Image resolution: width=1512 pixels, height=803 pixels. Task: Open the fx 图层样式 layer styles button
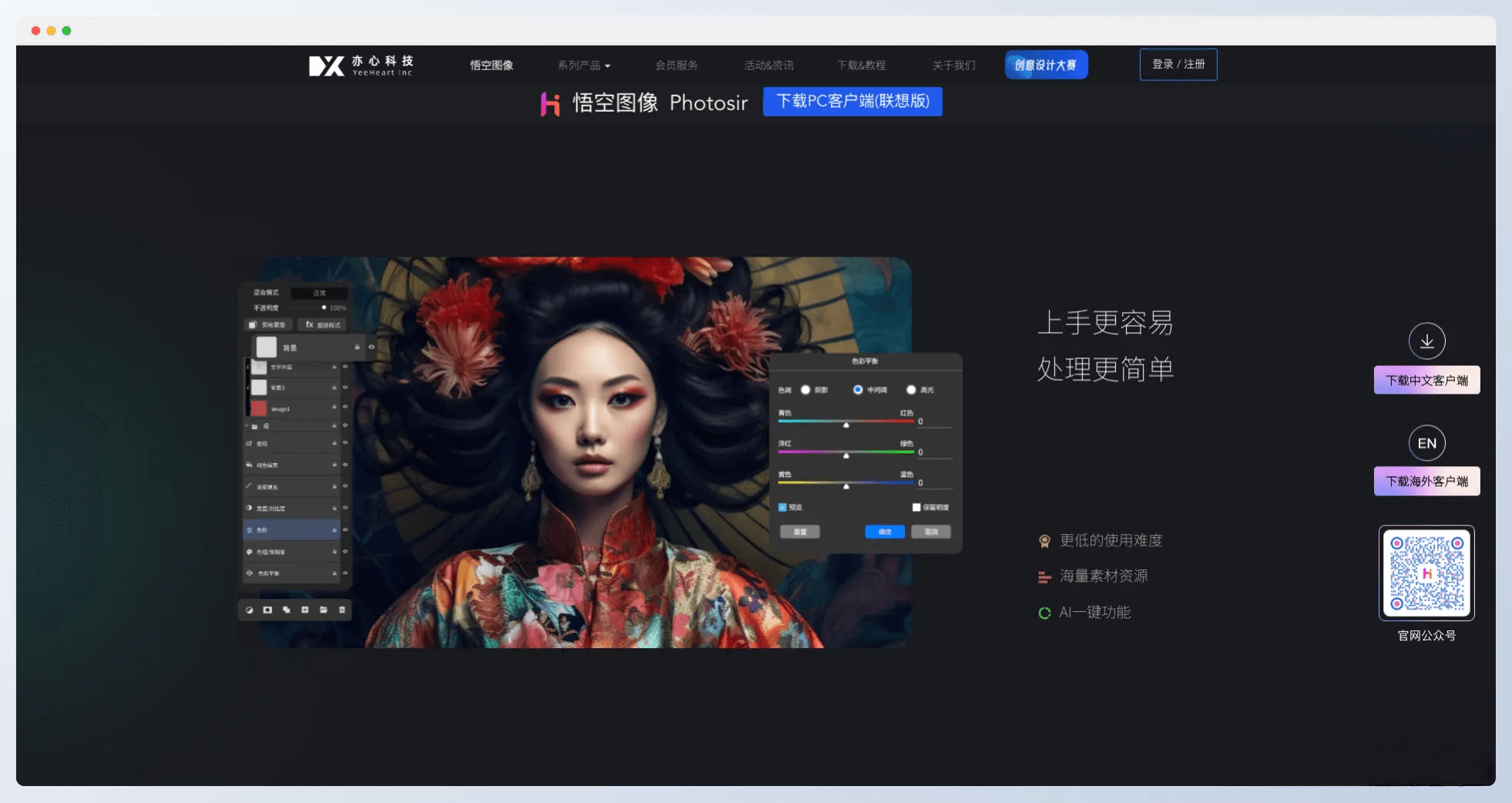pyautogui.click(x=322, y=324)
